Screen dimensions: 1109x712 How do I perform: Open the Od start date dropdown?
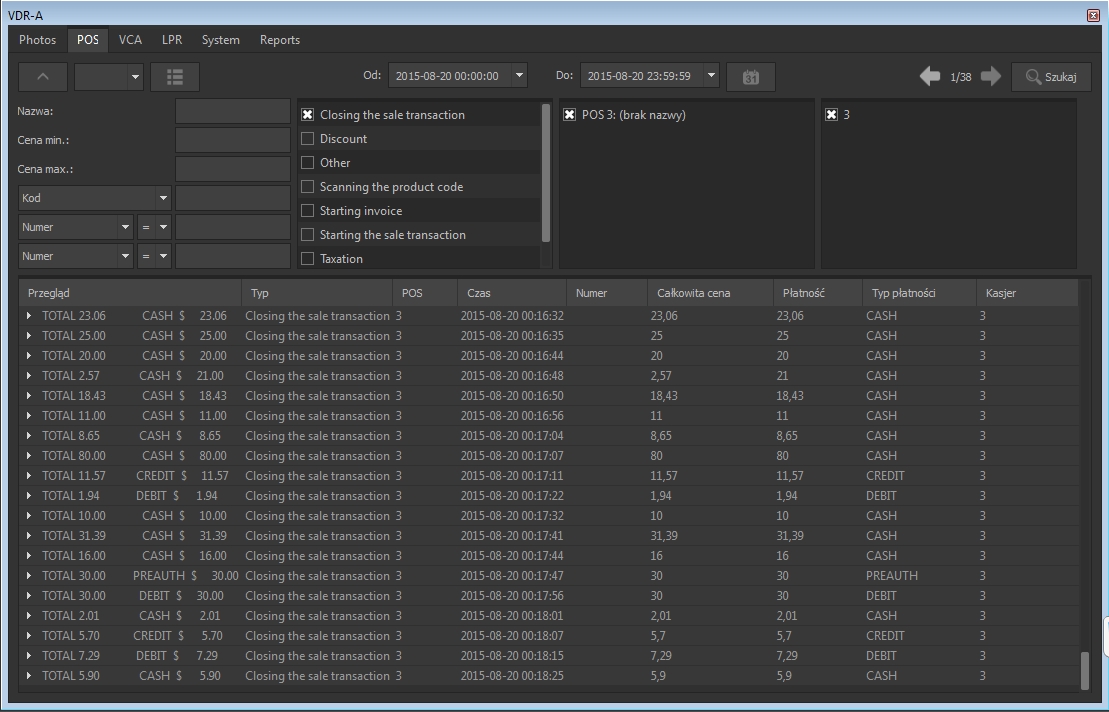(x=519, y=75)
